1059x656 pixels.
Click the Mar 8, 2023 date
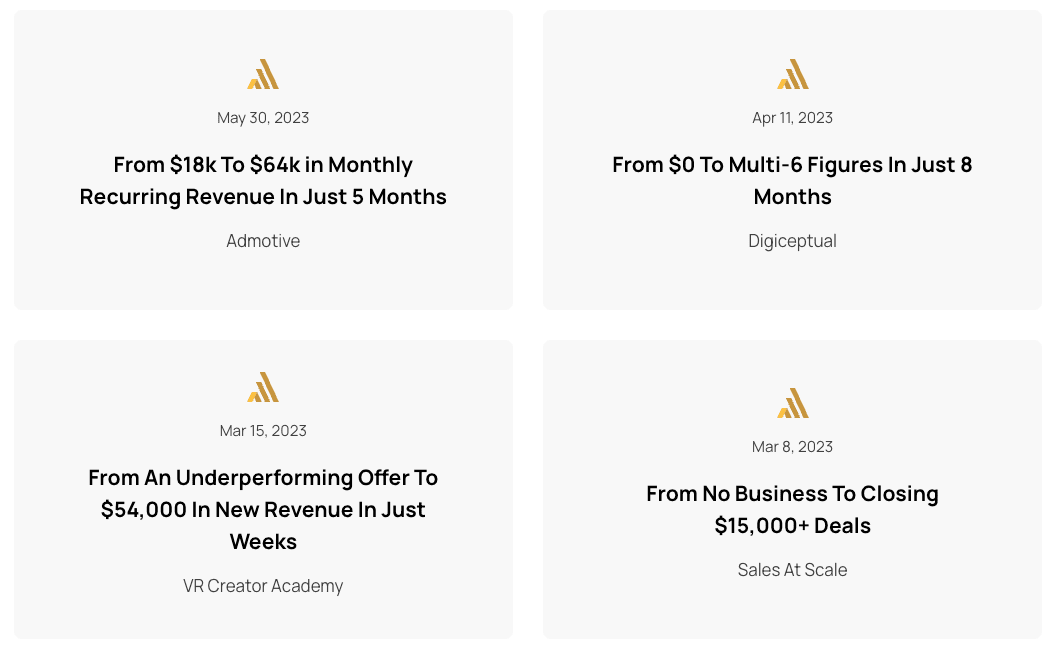792,447
